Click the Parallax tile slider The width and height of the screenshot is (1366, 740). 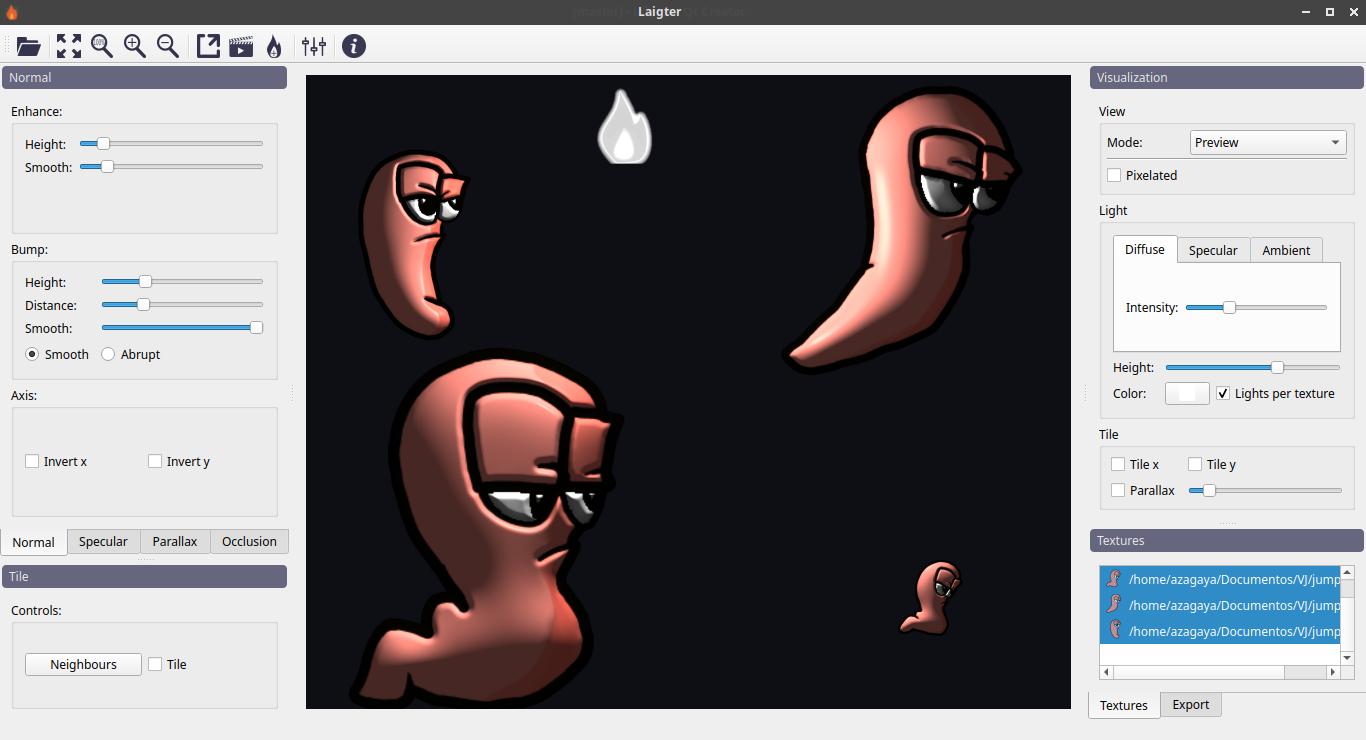(1265, 490)
